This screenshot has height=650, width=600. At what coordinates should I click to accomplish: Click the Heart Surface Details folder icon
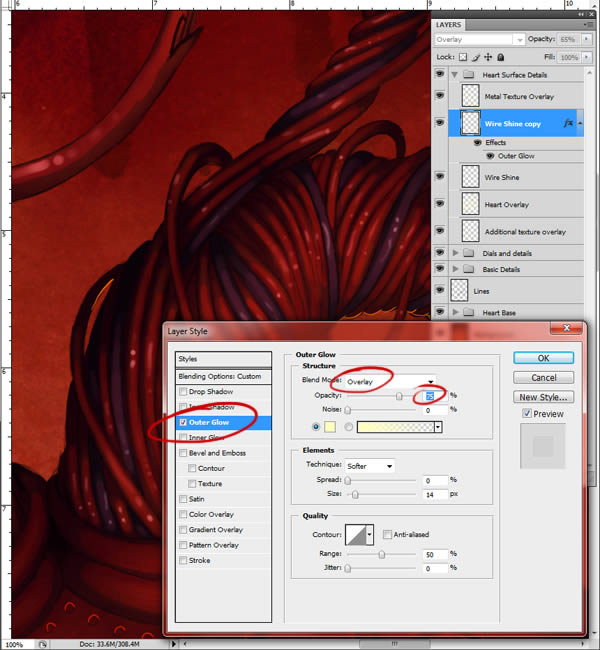click(469, 75)
